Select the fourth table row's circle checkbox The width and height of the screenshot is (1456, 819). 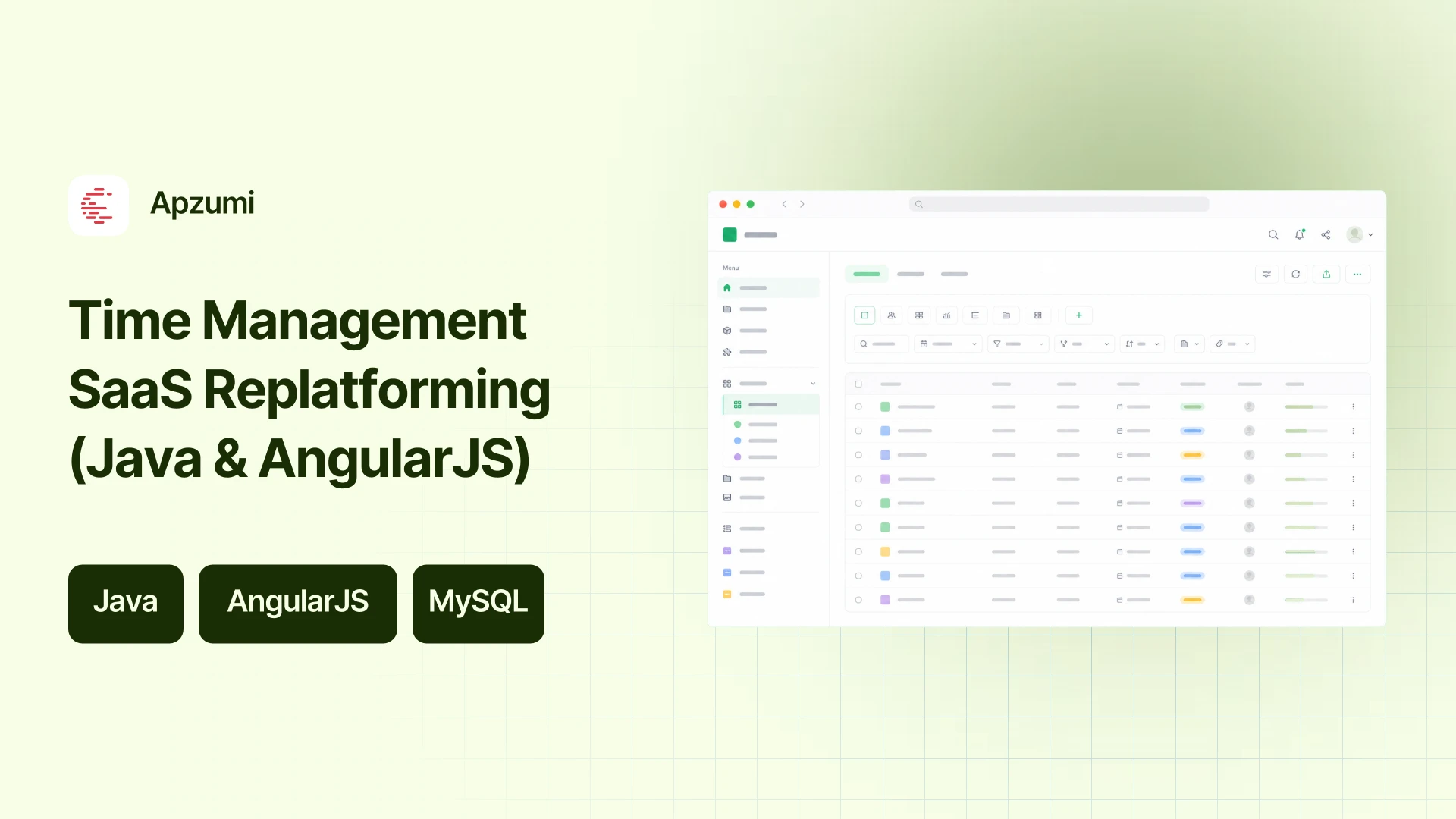click(x=858, y=479)
